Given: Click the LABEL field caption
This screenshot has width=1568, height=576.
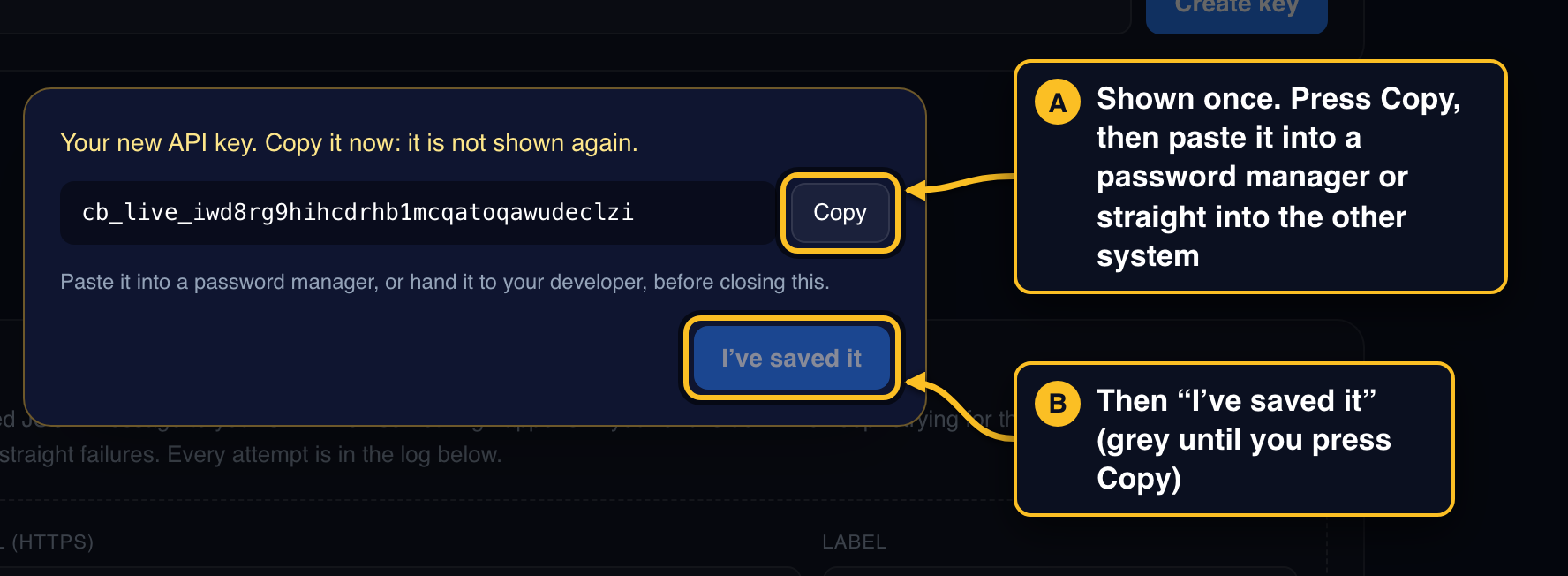Looking at the screenshot, I should pyautogui.click(x=854, y=542).
